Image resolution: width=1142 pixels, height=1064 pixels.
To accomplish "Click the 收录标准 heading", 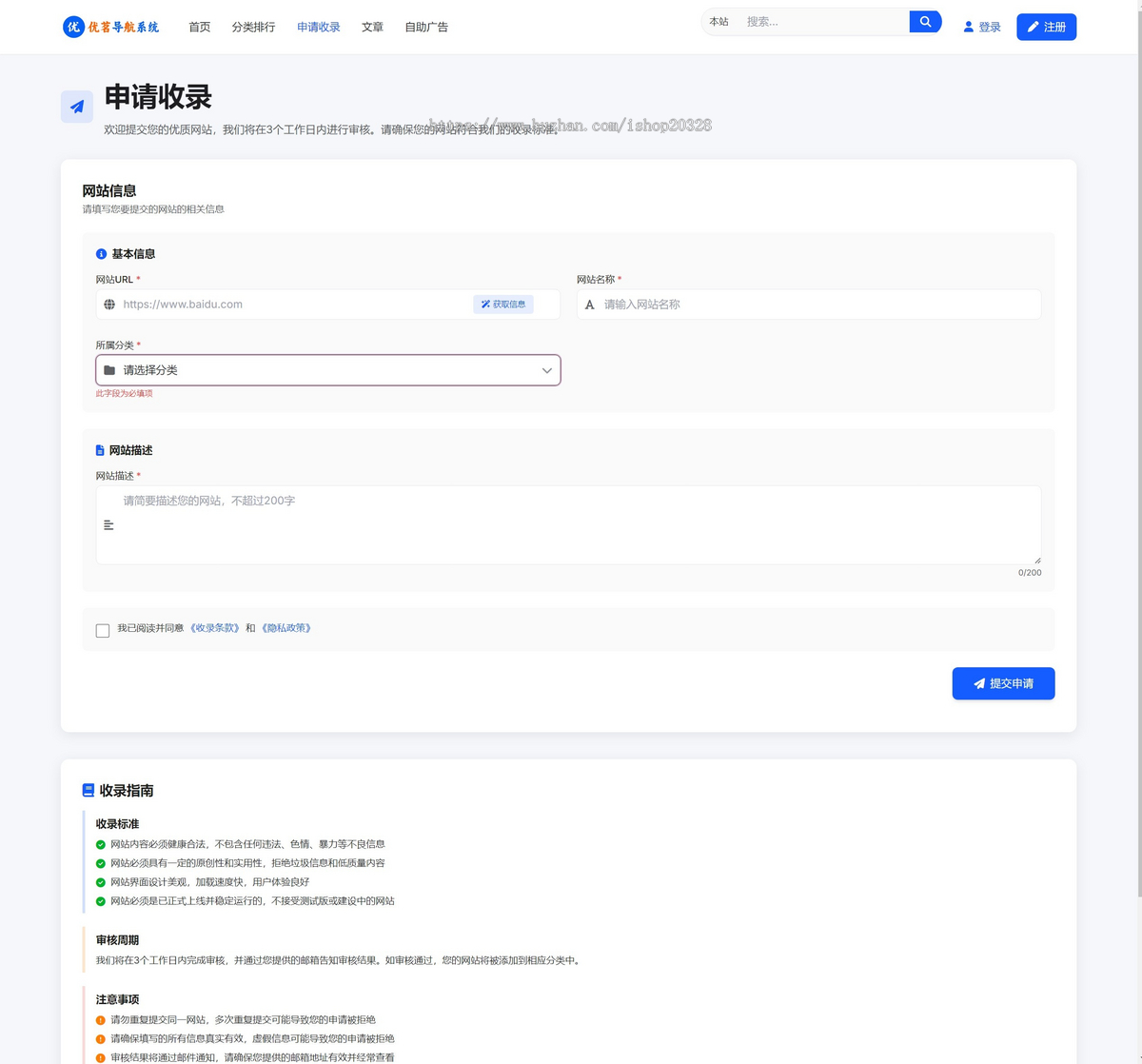I will point(117,824).
